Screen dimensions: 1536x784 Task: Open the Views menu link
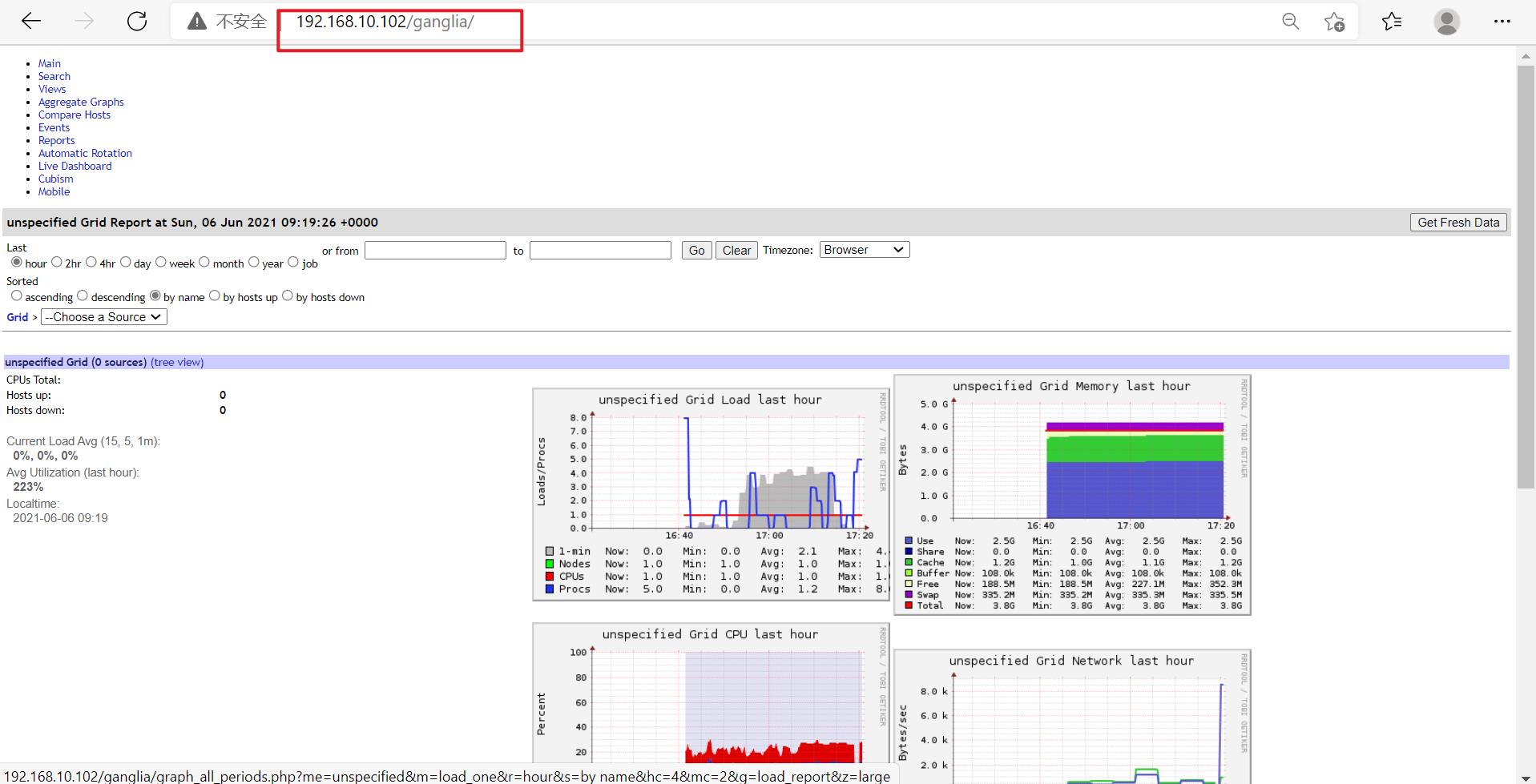click(x=51, y=89)
